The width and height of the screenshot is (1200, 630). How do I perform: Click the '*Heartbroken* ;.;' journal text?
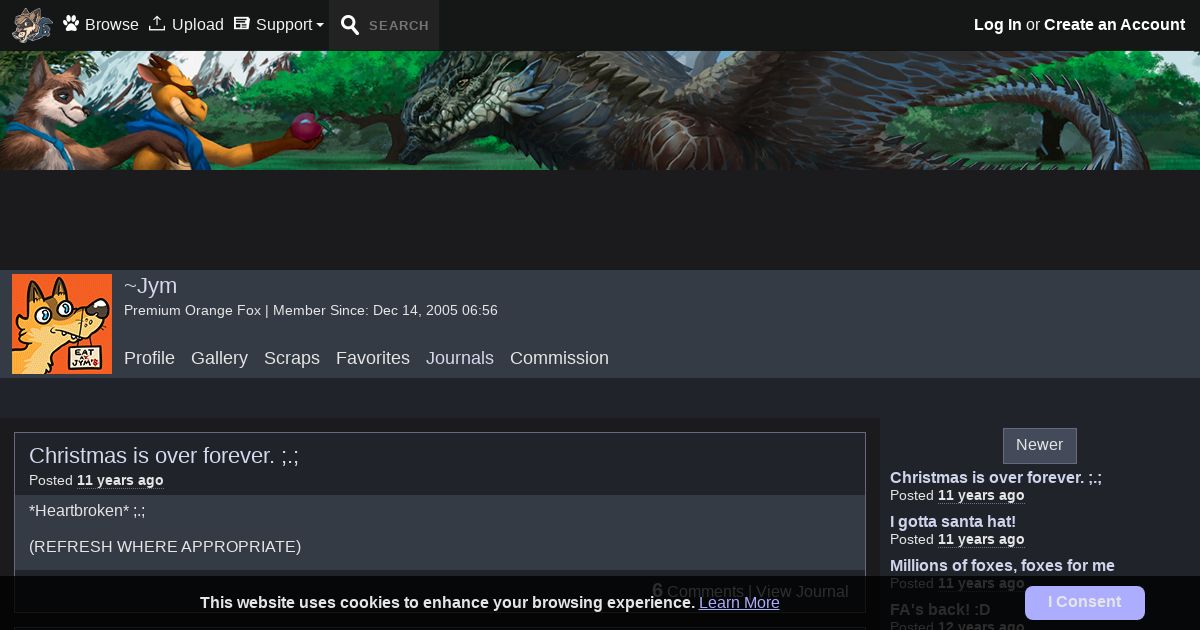click(x=87, y=511)
